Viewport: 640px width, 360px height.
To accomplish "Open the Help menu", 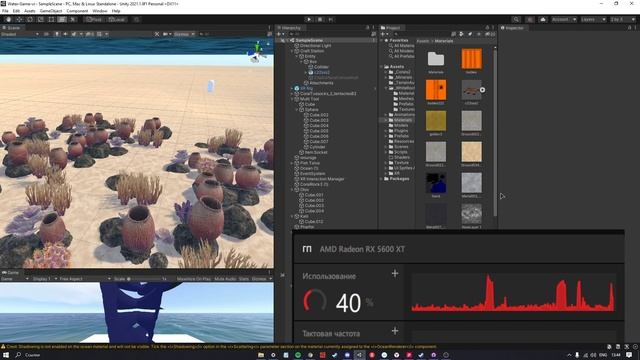I will coord(116,11).
